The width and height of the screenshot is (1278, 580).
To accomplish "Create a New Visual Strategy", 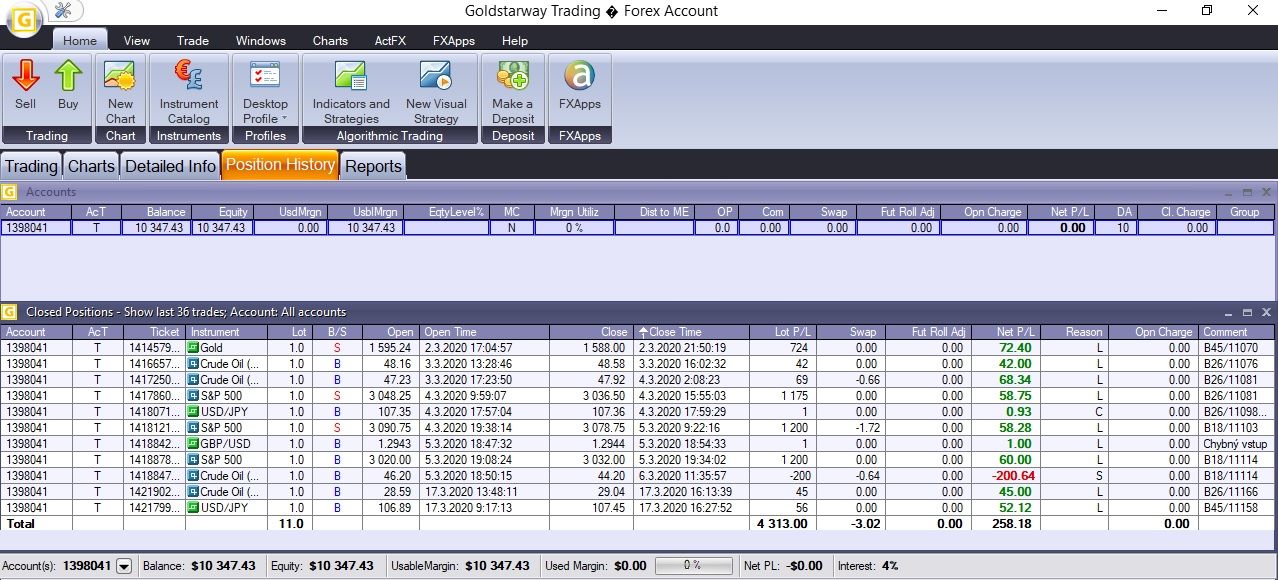I will pyautogui.click(x=436, y=92).
